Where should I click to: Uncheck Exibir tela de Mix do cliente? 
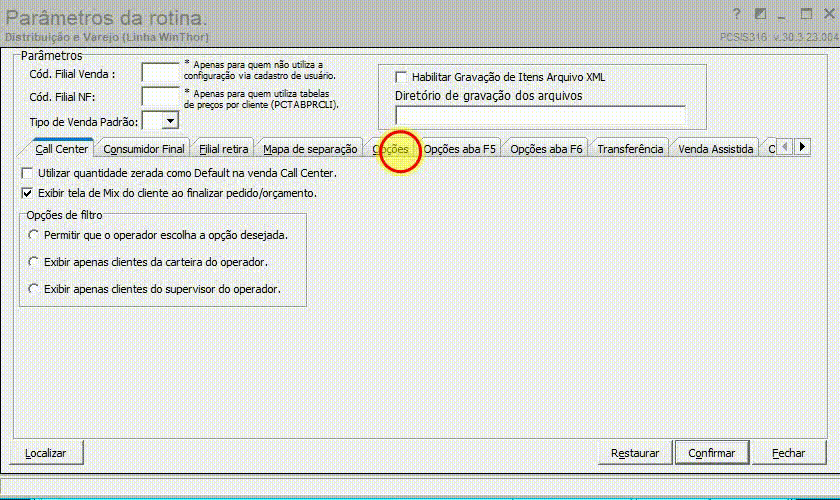point(27,193)
